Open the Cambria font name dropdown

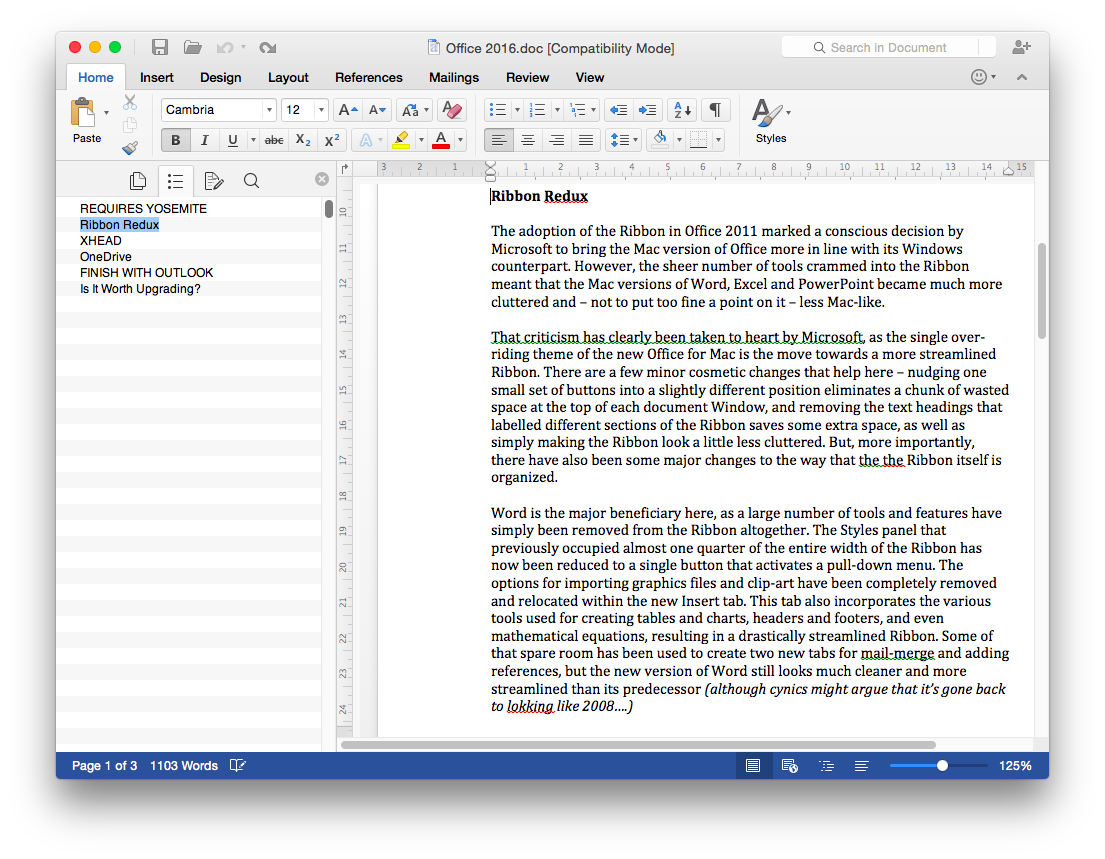point(268,110)
